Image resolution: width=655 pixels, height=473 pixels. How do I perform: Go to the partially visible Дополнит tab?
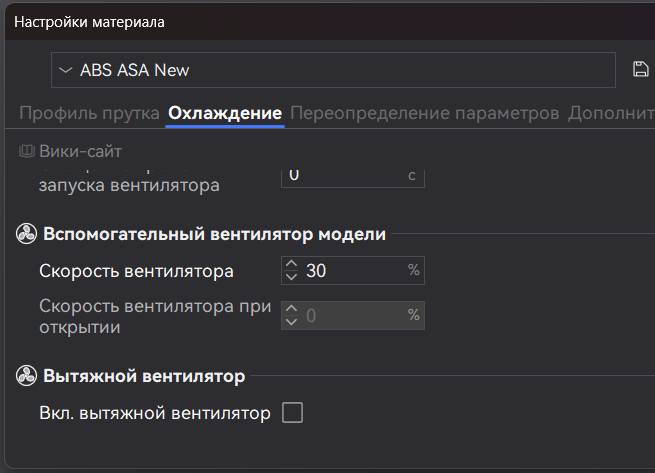pos(611,113)
